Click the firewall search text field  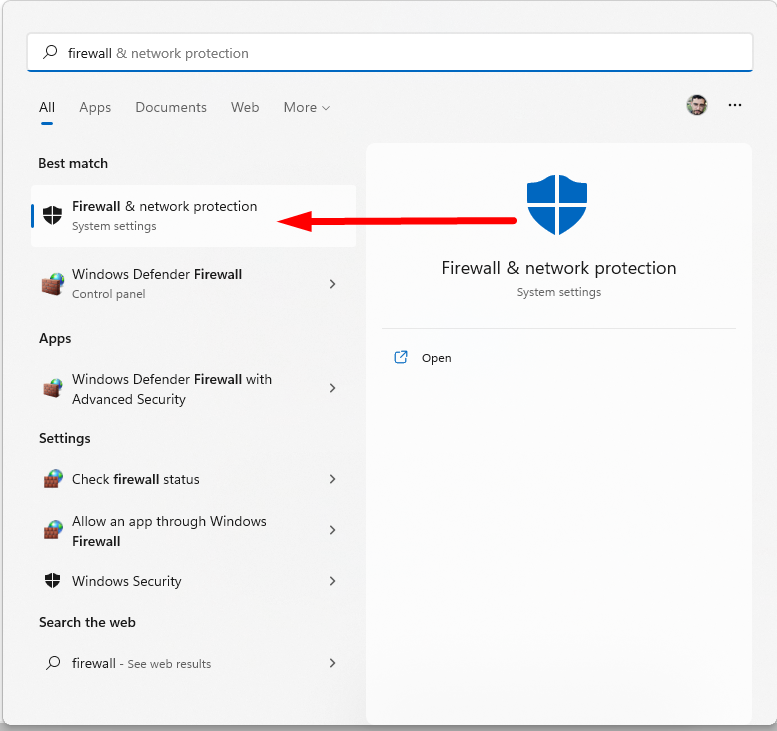(390, 53)
